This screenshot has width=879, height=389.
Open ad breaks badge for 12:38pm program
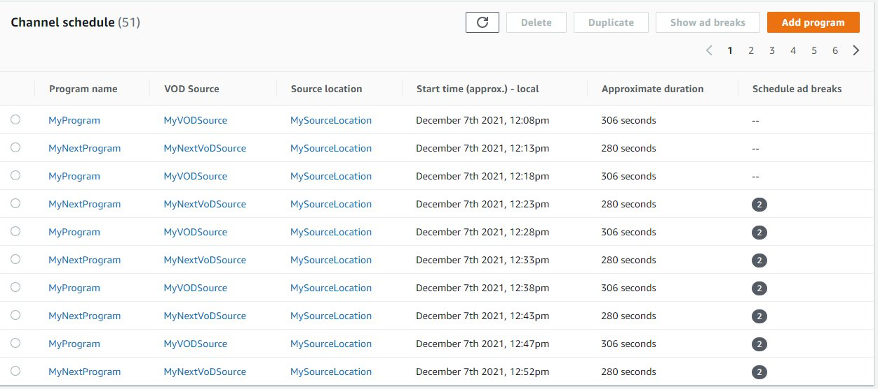[759, 289]
